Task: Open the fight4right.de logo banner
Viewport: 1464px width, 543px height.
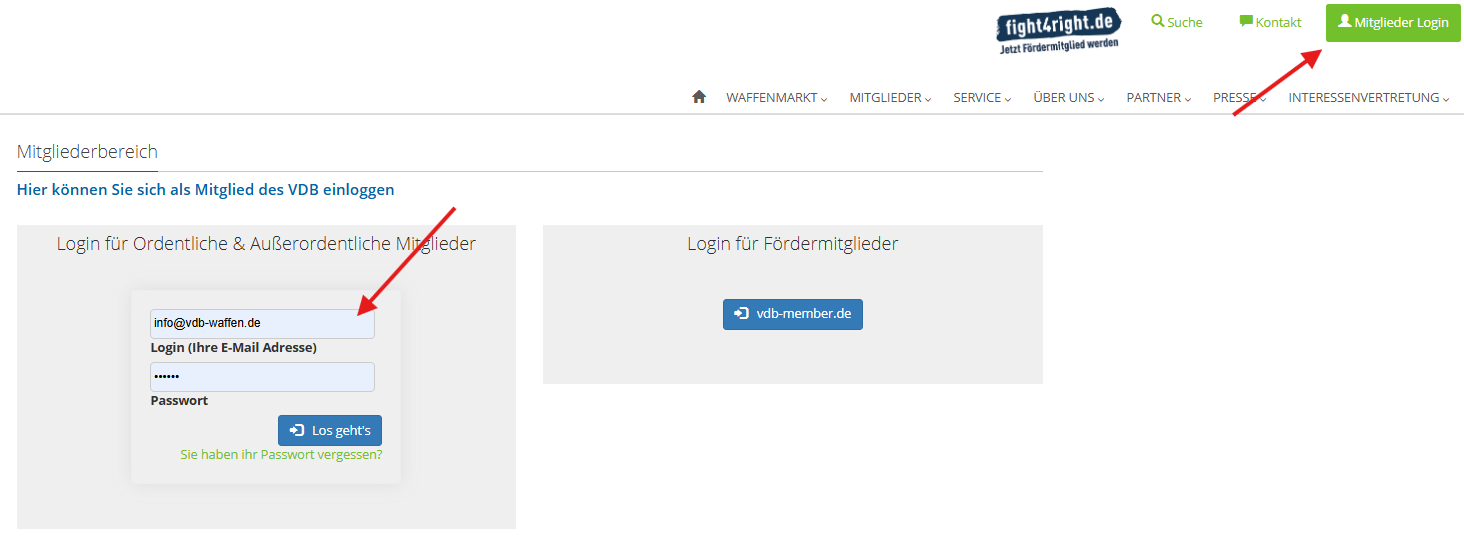Action: click(x=1059, y=32)
